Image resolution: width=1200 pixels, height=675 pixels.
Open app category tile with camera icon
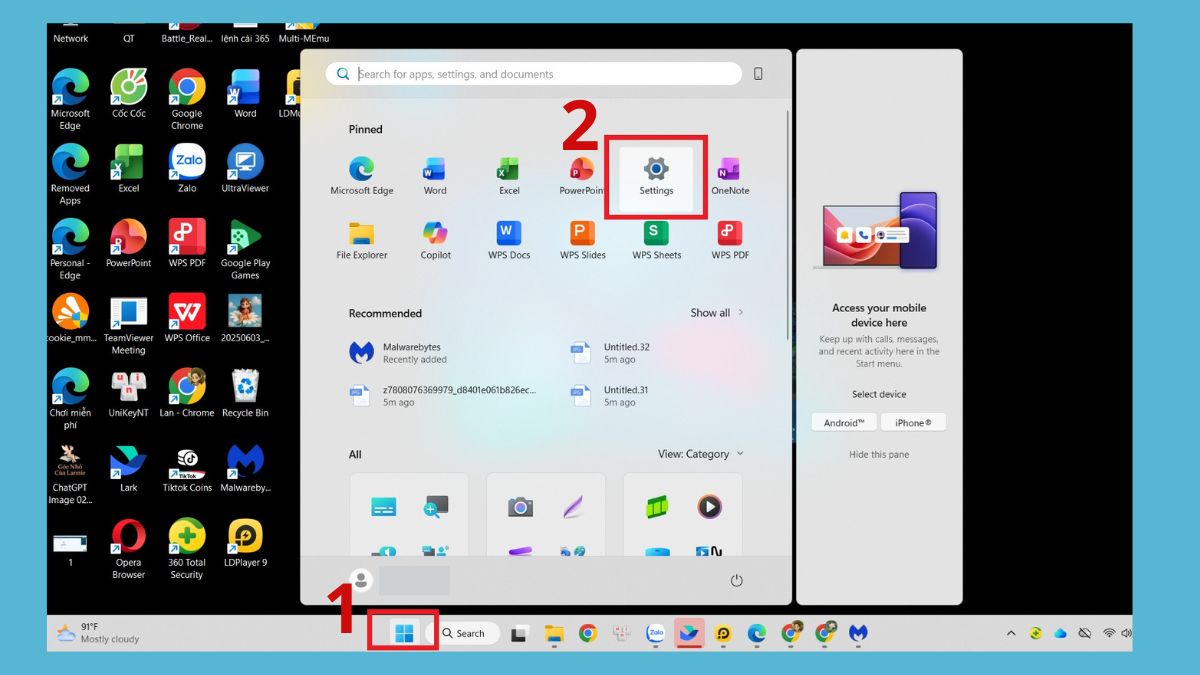[546, 514]
